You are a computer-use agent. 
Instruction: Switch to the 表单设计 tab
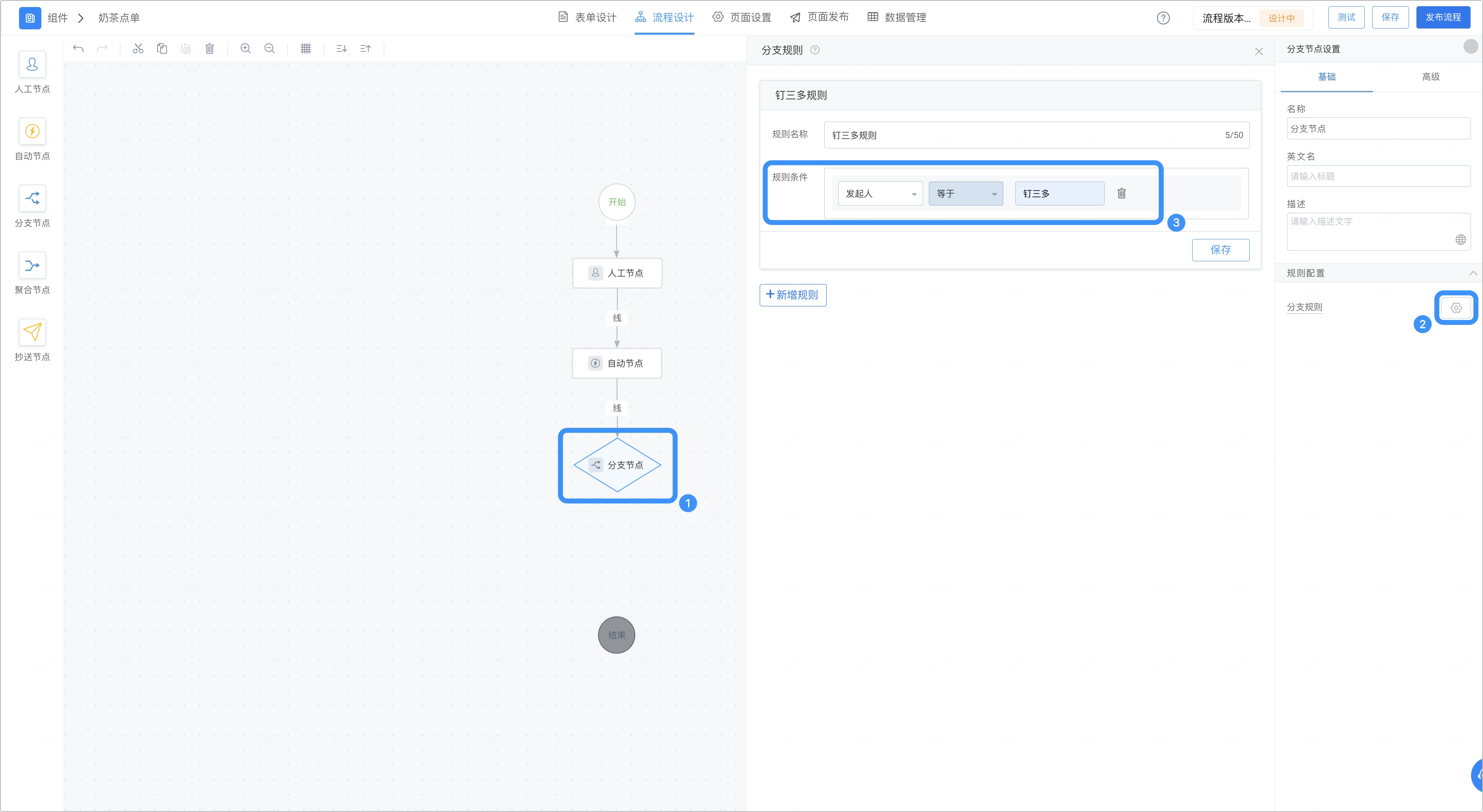coord(587,17)
